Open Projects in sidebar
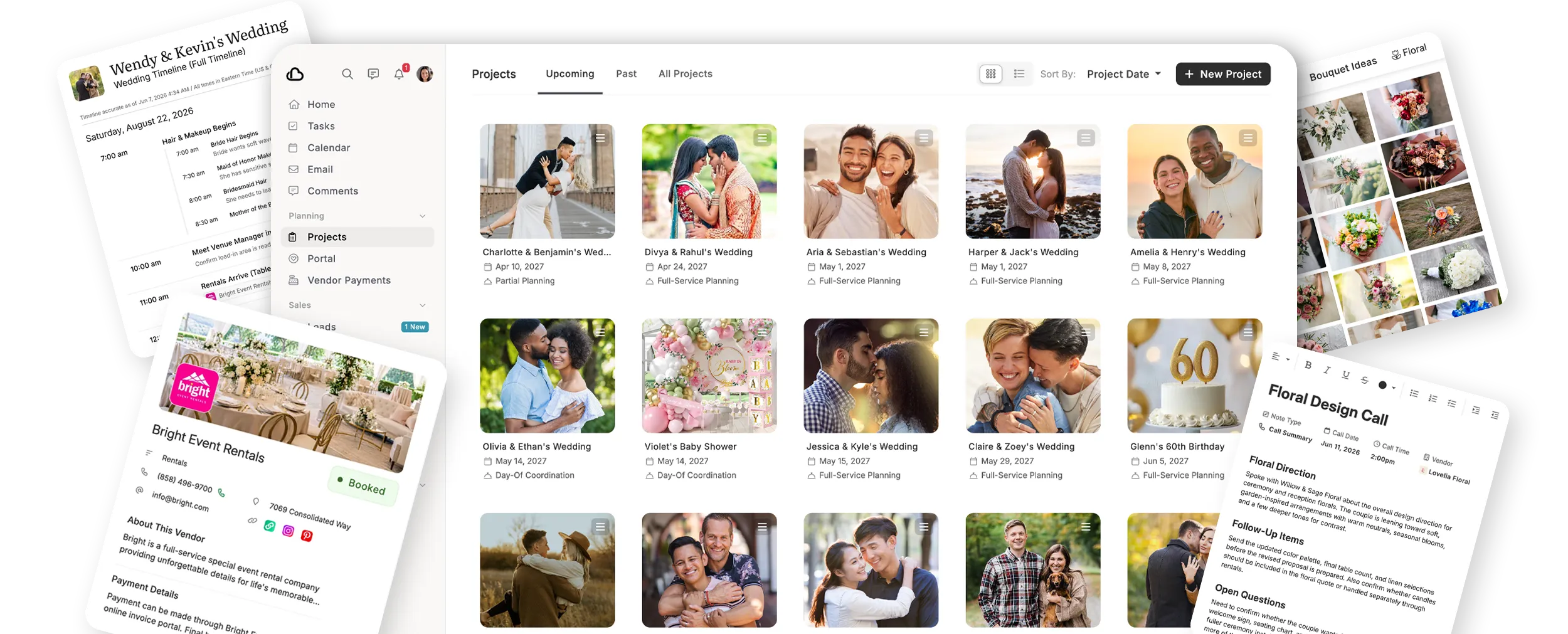 [x=358, y=237]
